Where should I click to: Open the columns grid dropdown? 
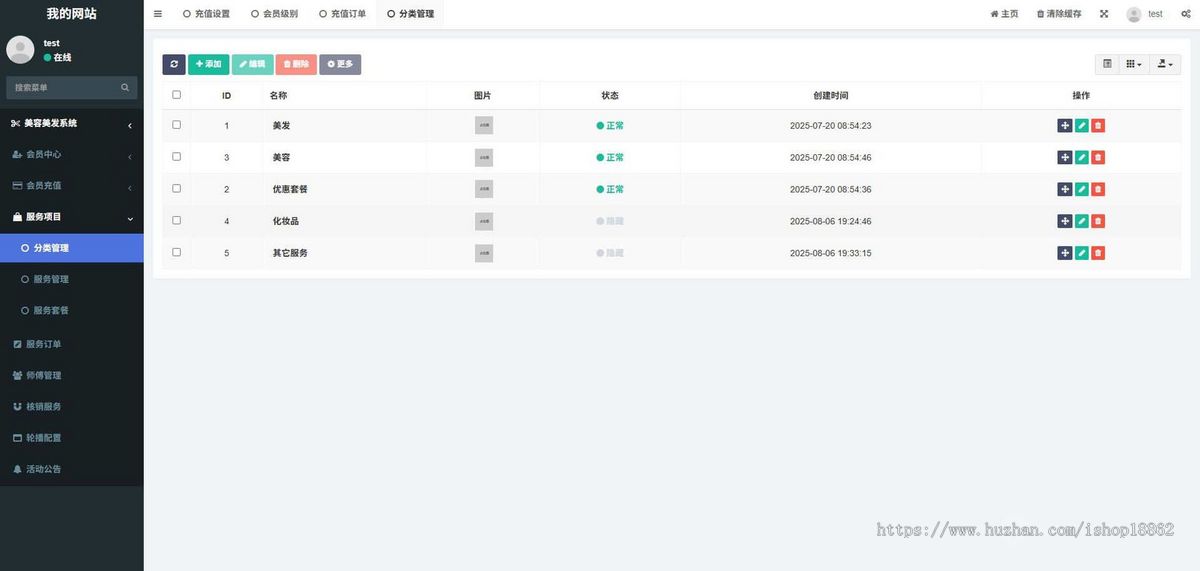coord(1134,64)
